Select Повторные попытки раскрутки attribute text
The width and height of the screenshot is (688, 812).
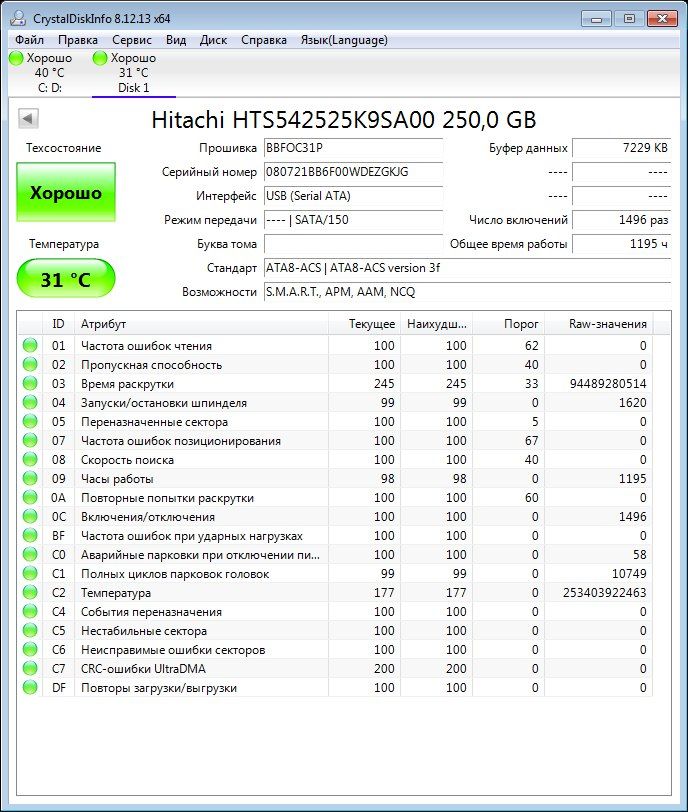pyautogui.click(x=167, y=498)
